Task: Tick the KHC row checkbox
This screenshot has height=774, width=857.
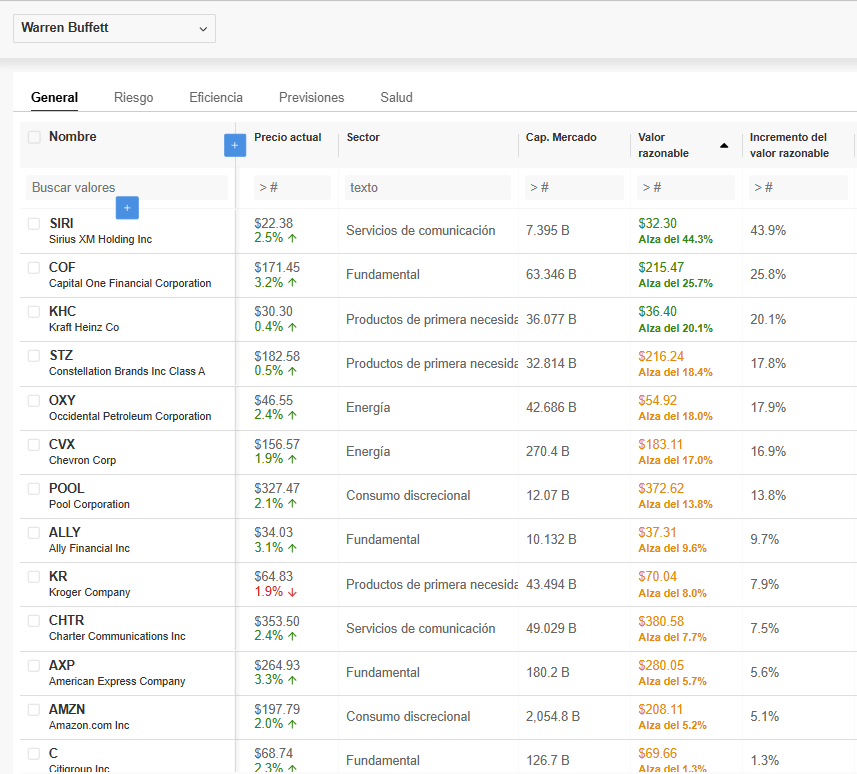Action: 34,312
